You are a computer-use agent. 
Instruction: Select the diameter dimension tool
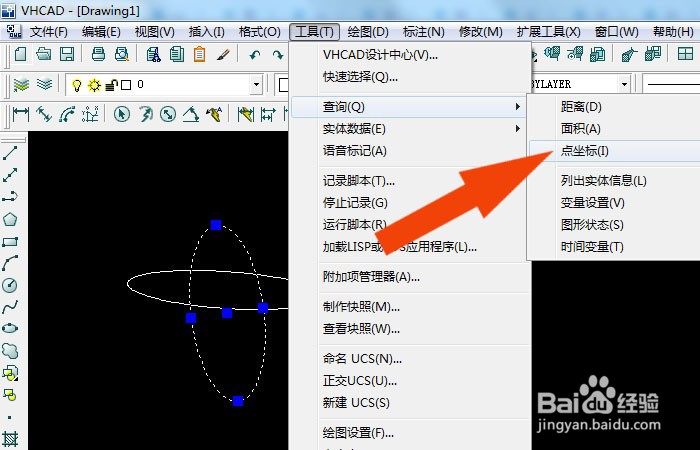pyautogui.click(x=168, y=114)
